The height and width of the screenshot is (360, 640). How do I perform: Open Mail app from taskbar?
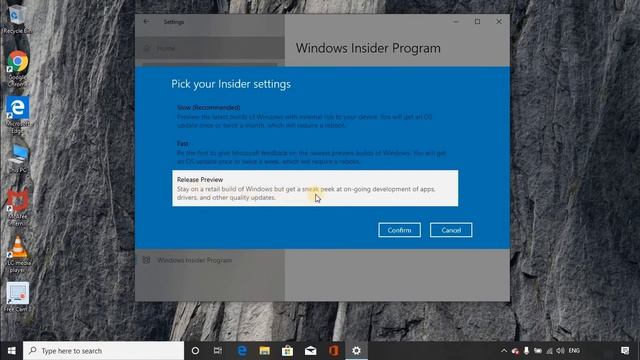tap(310, 351)
